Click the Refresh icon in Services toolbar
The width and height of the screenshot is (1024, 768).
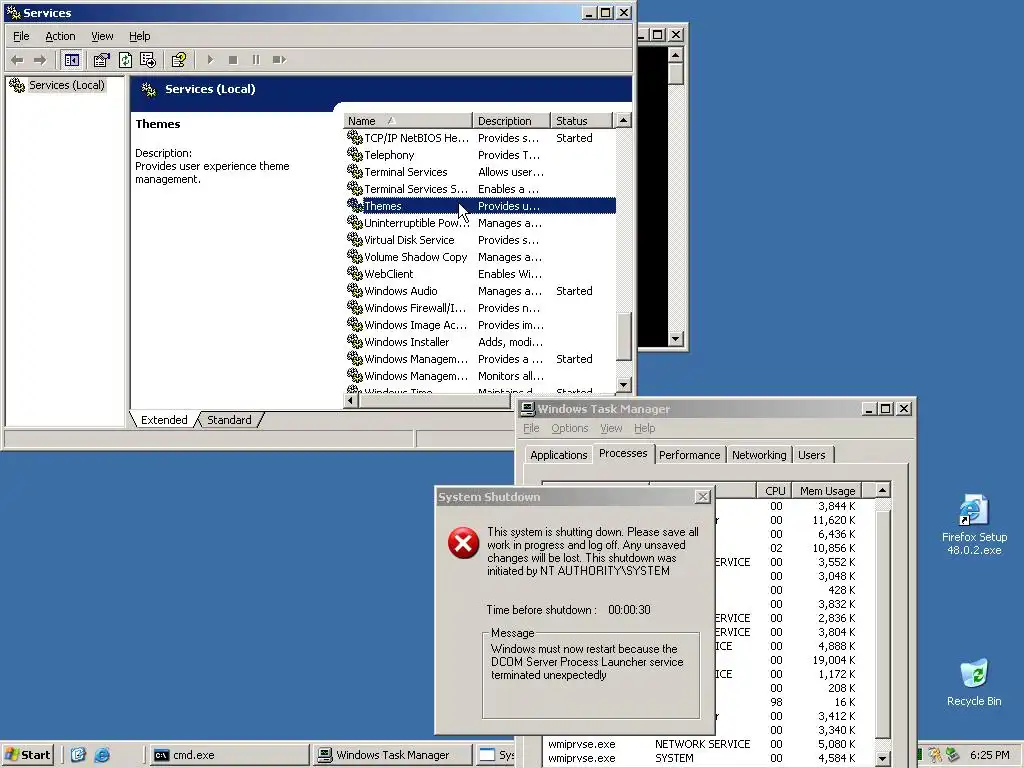click(x=125, y=60)
